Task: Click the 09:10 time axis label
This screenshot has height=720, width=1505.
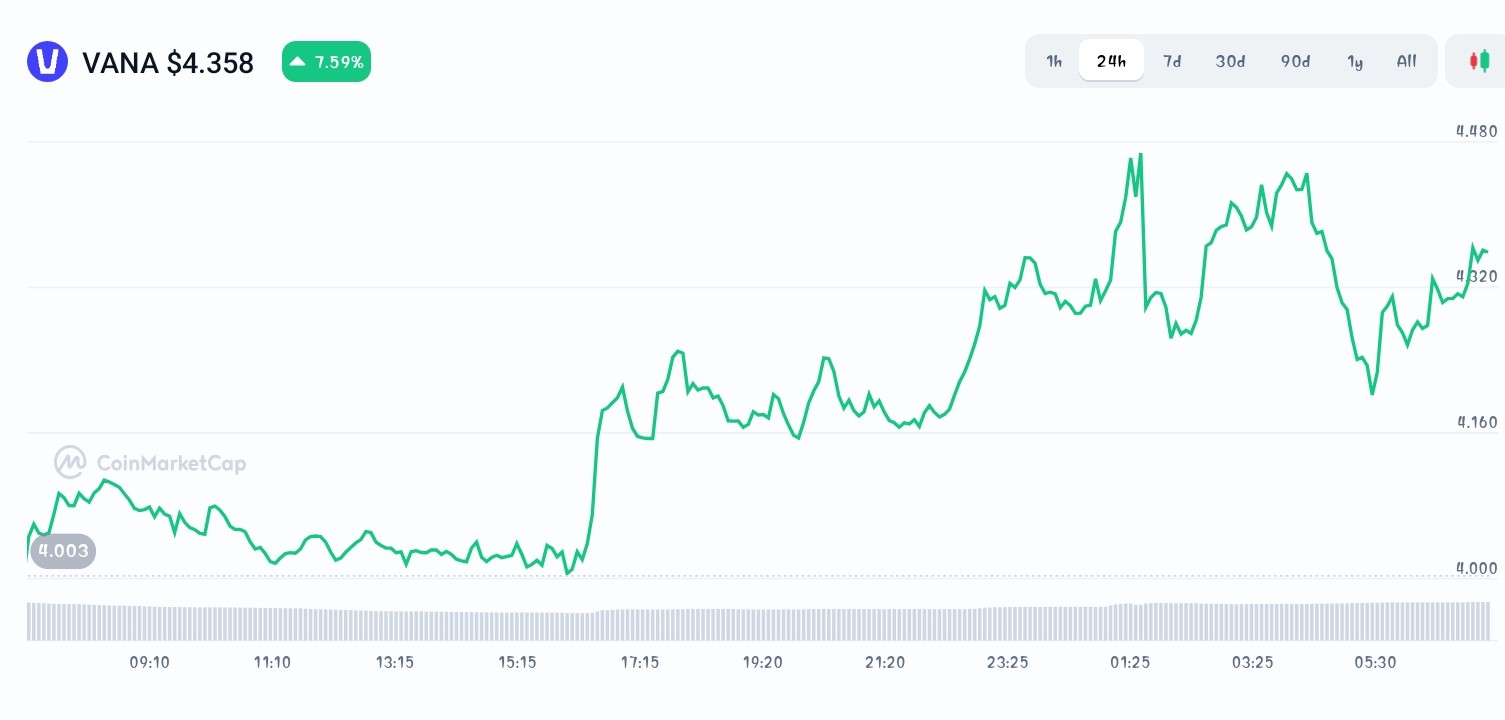Action: 149,662
